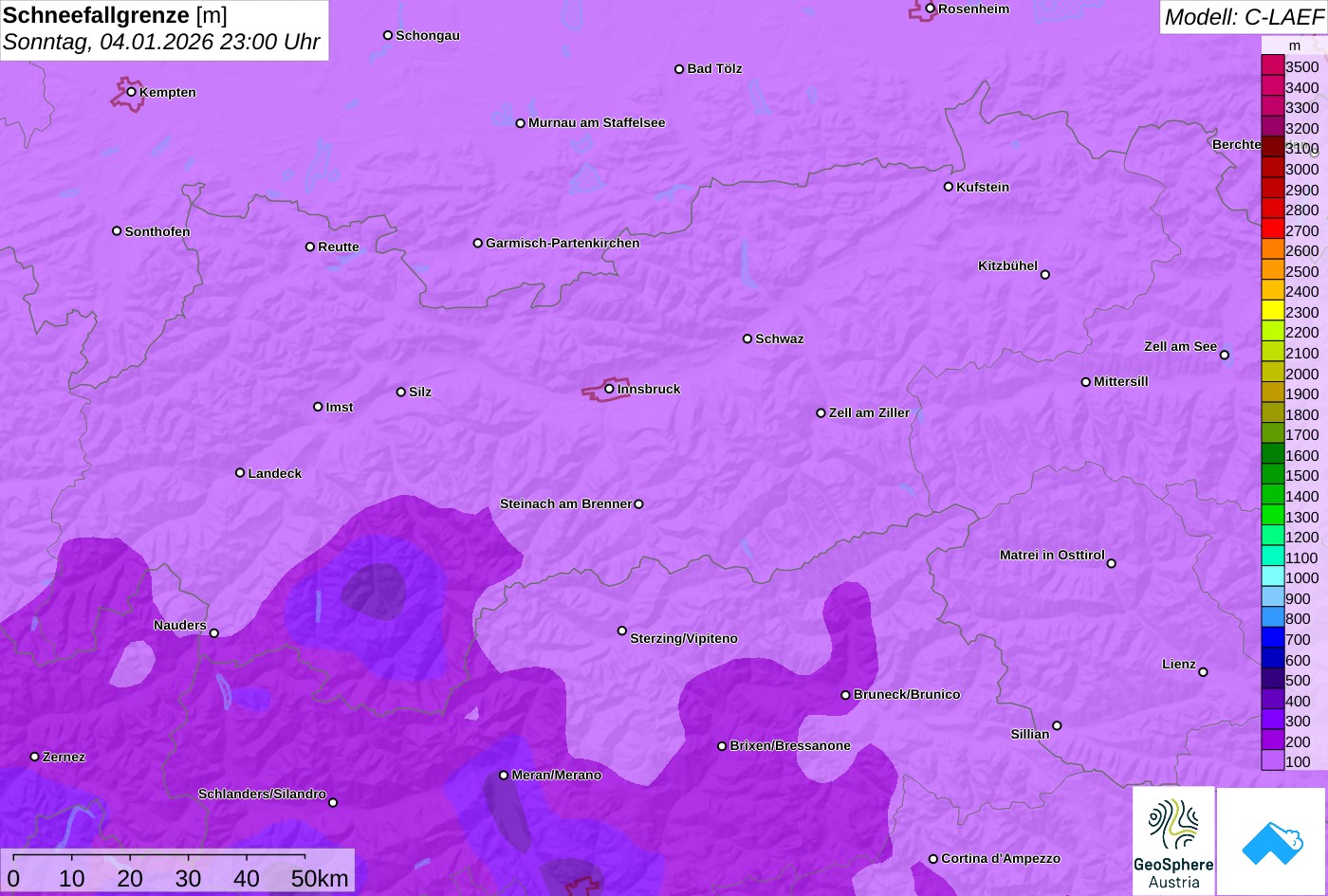1328x896 pixels.
Task: Click the 'Zell am Ziller' label
Action: (869, 413)
